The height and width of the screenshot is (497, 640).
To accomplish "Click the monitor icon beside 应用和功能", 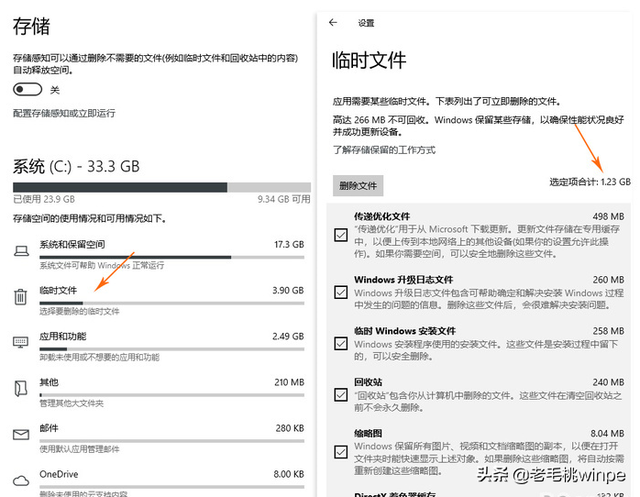I will 21,342.
